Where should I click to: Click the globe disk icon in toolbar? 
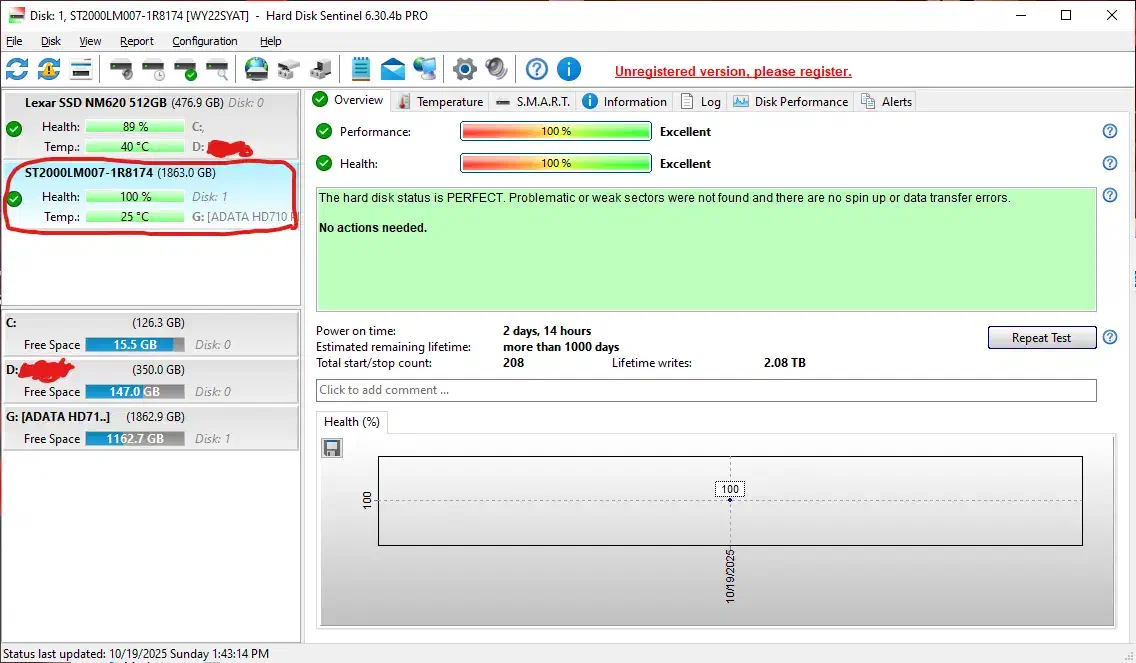[x=257, y=69]
